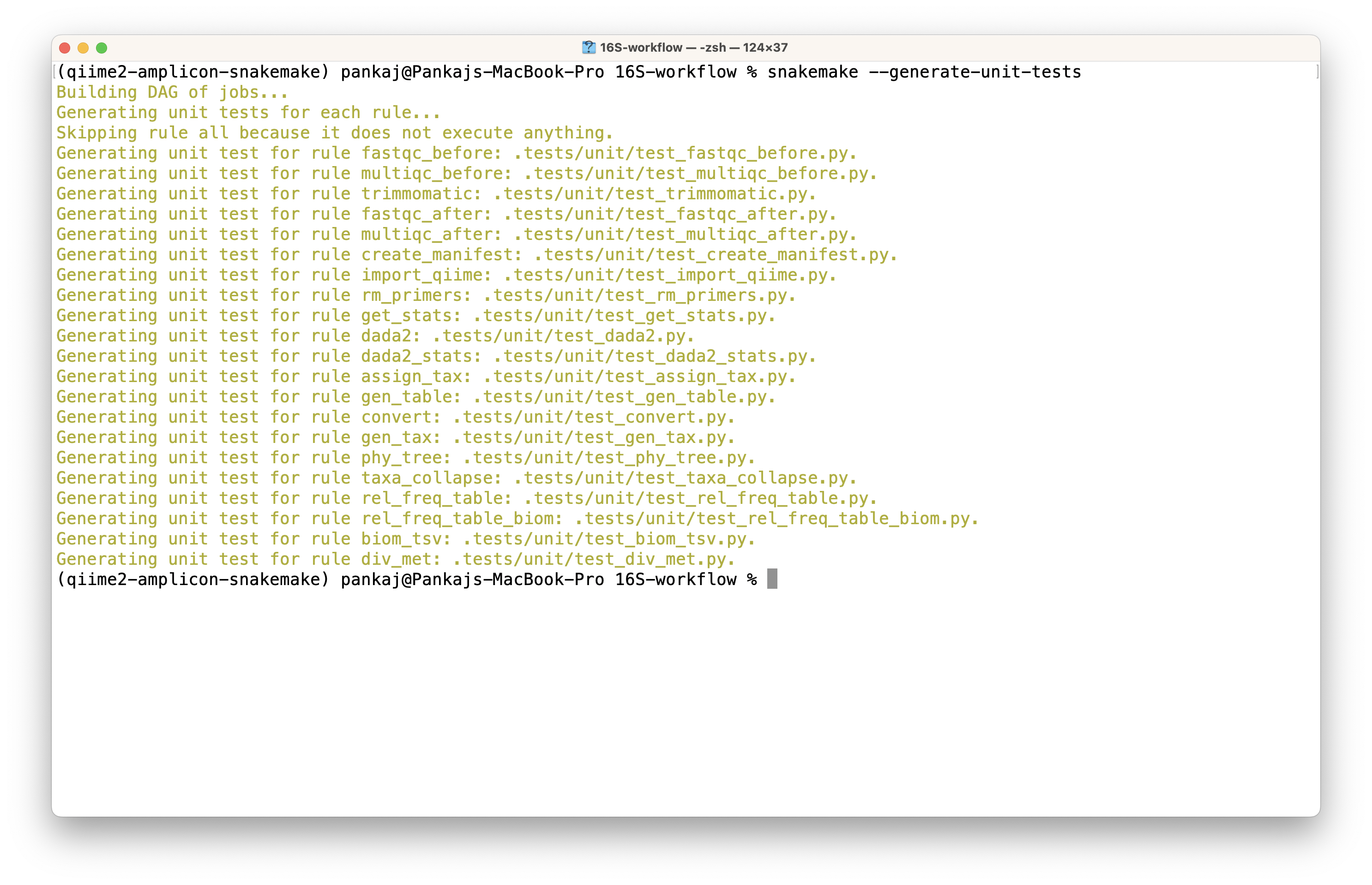The image size is (1372, 885).
Task: Click the folder proxy icon in title bar
Action: [589, 48]
